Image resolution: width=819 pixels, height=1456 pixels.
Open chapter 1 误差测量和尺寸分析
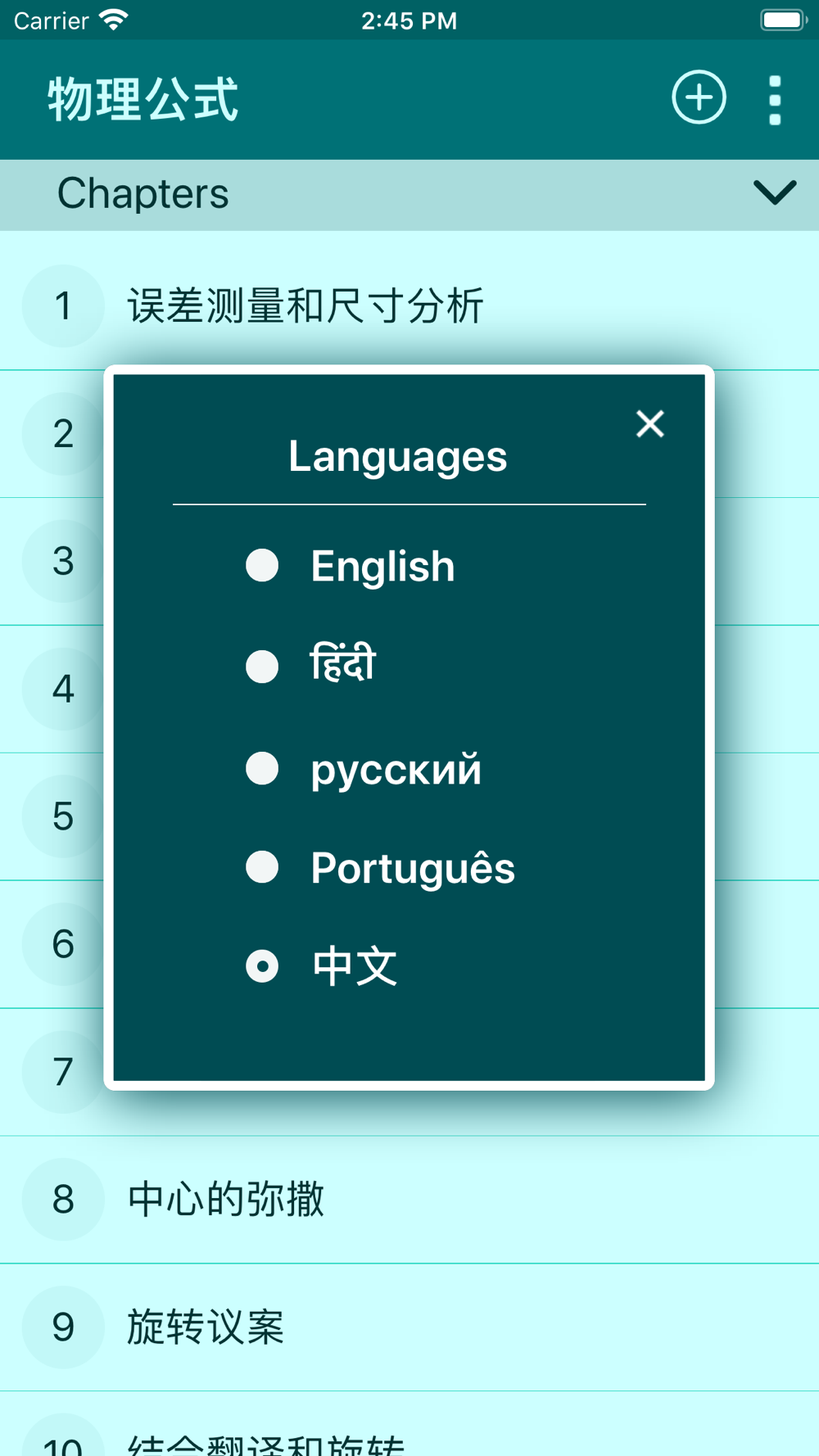409,306
